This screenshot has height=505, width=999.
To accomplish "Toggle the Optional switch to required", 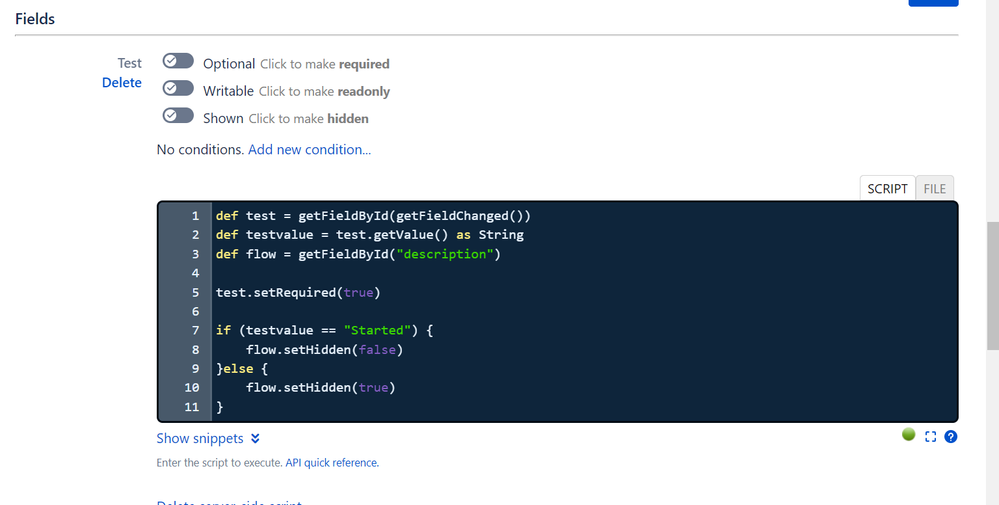I will click(x=178, y=61).
